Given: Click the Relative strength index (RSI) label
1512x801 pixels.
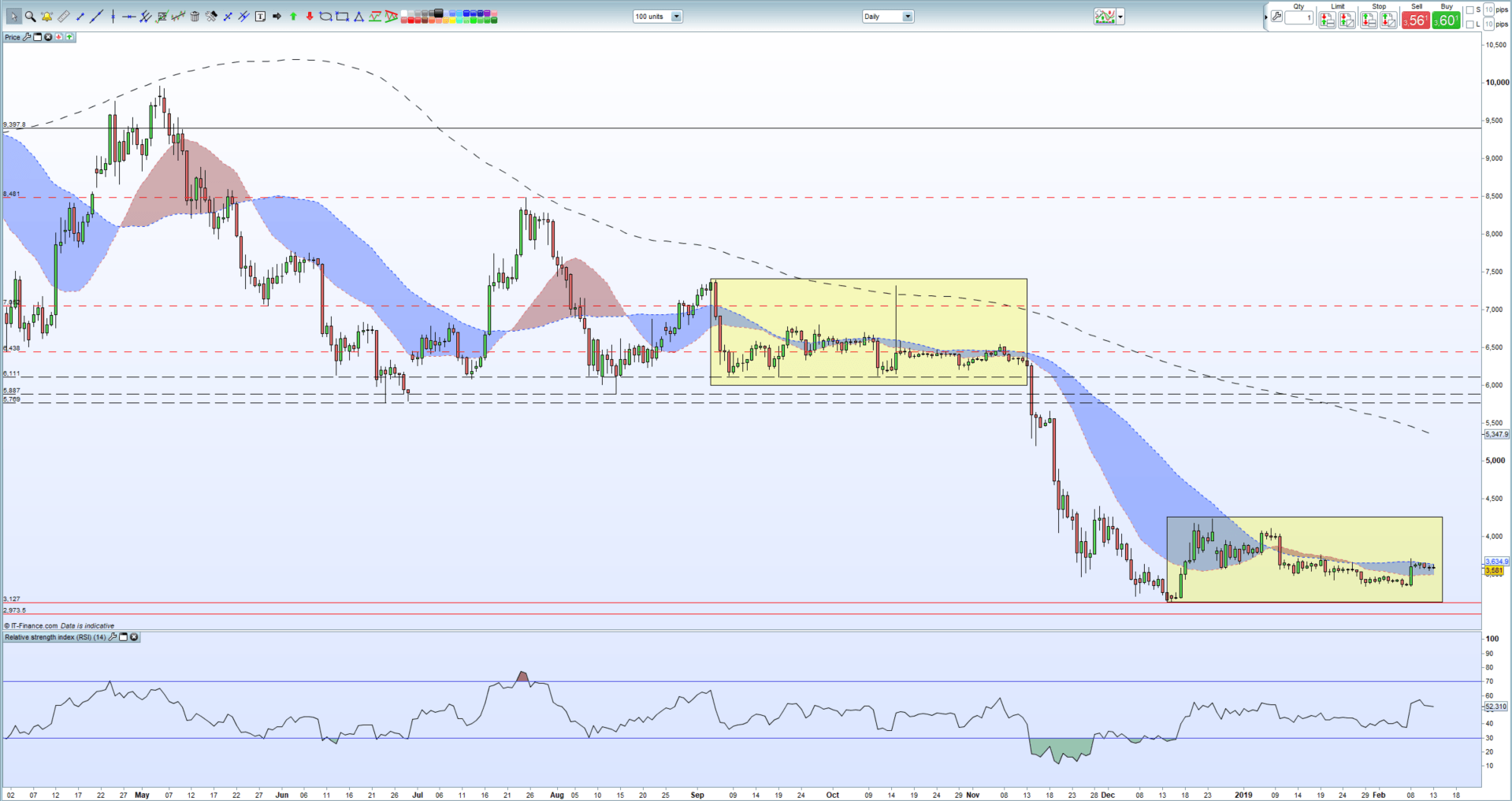Looking at the screenshot, I should [55, 637].
